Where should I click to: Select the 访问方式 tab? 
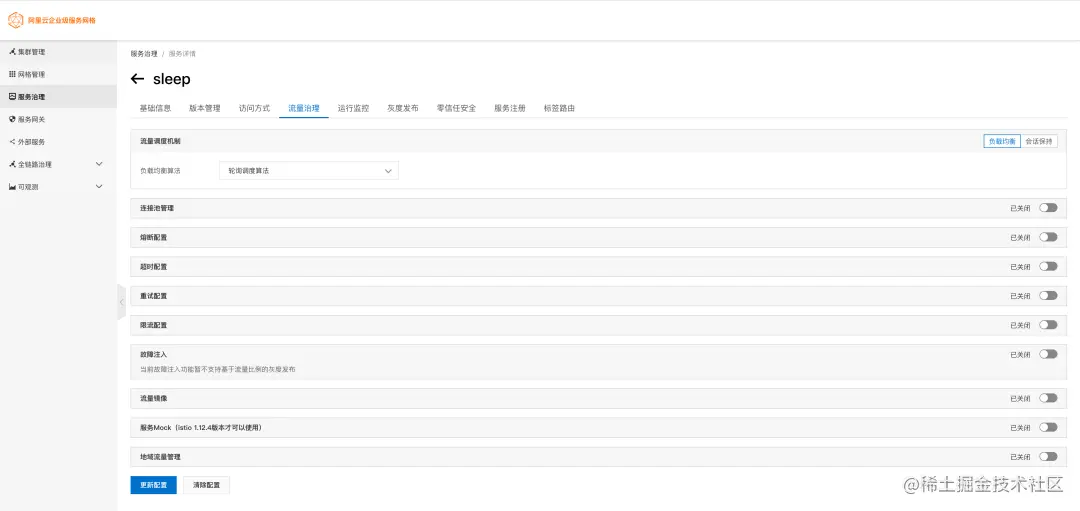[254, 108]
